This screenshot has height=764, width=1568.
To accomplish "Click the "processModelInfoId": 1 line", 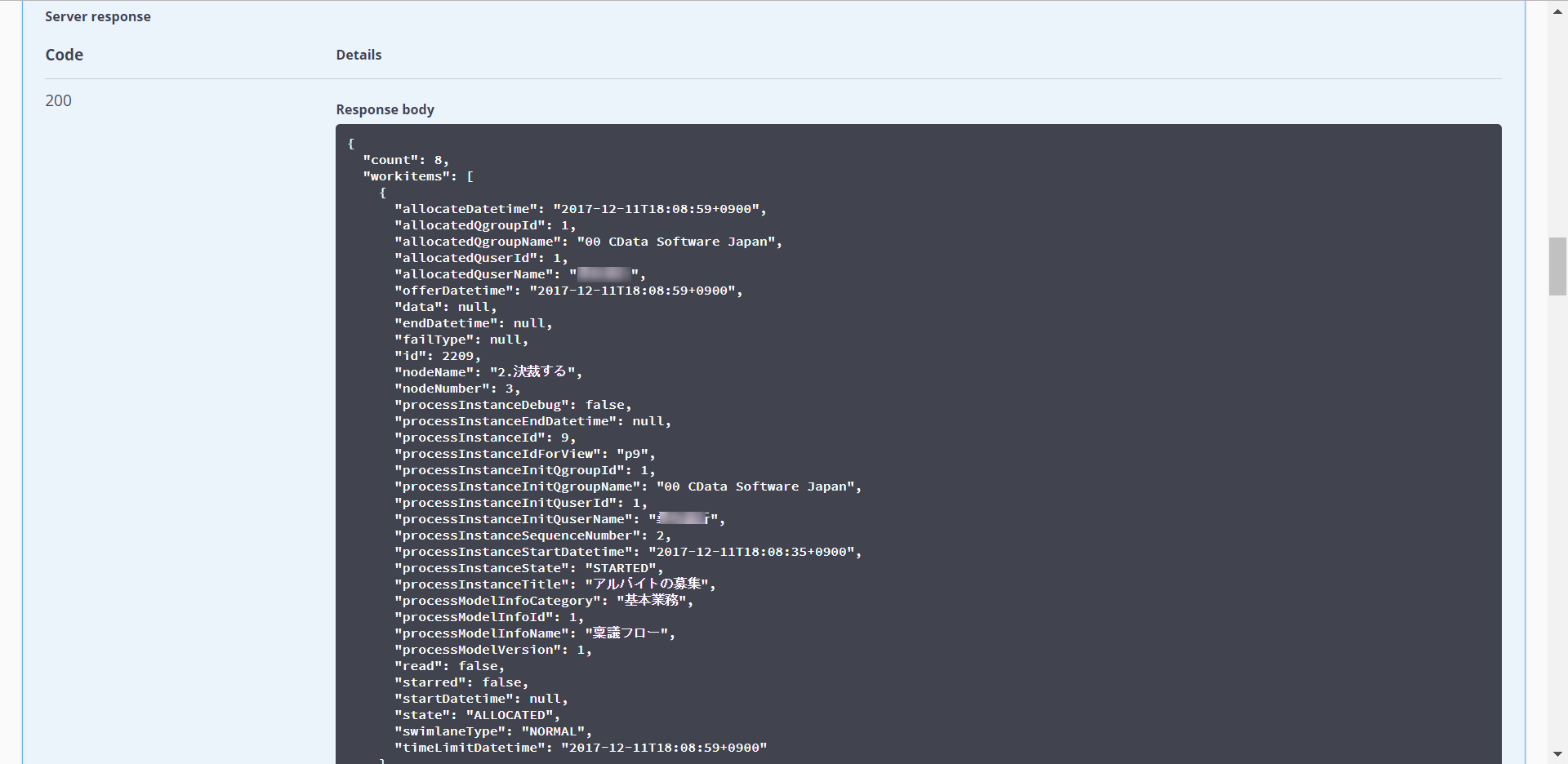I will pyautogui.click(x=489, y=617).
